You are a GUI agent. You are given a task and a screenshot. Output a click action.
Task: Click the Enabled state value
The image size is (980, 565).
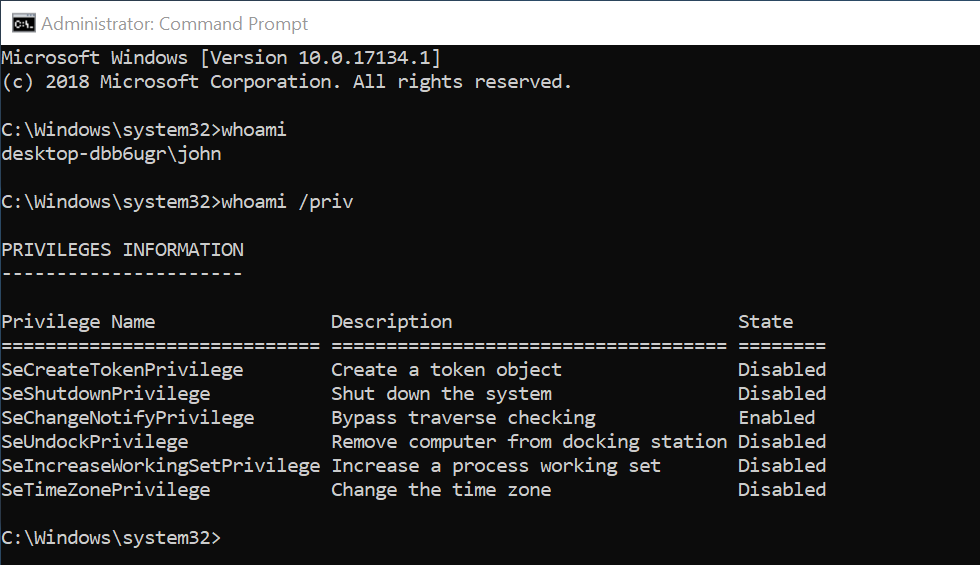click(776, 418)
